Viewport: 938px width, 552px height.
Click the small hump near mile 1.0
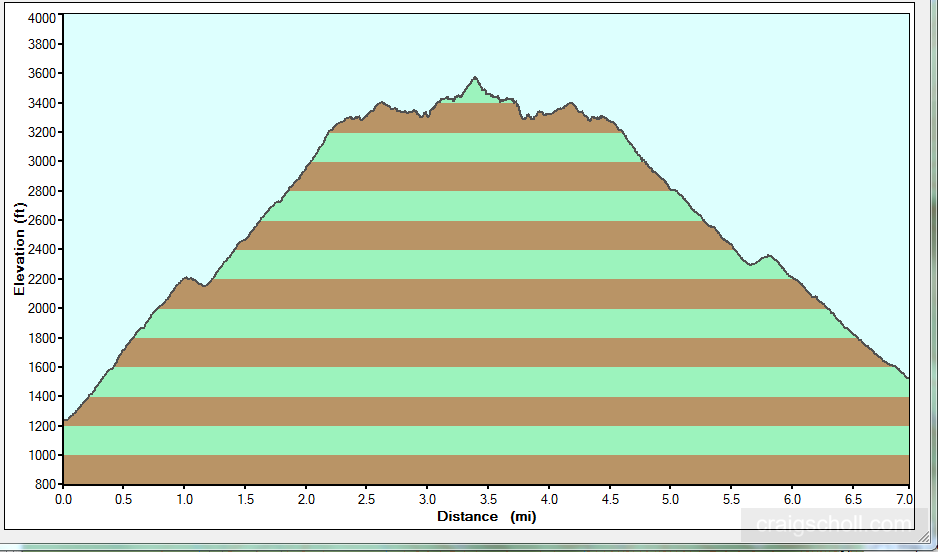point(187,279)
